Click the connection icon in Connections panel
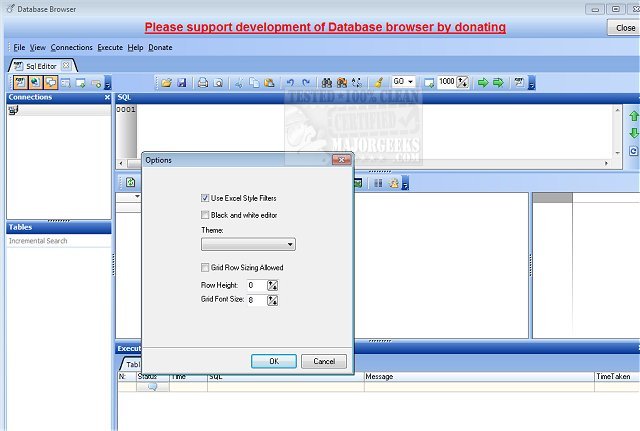Viewport: 640px width, 431px height. (13, 110)
